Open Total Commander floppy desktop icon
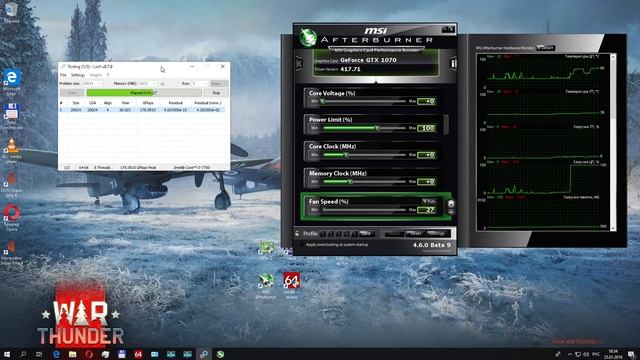 pos(11,116)
